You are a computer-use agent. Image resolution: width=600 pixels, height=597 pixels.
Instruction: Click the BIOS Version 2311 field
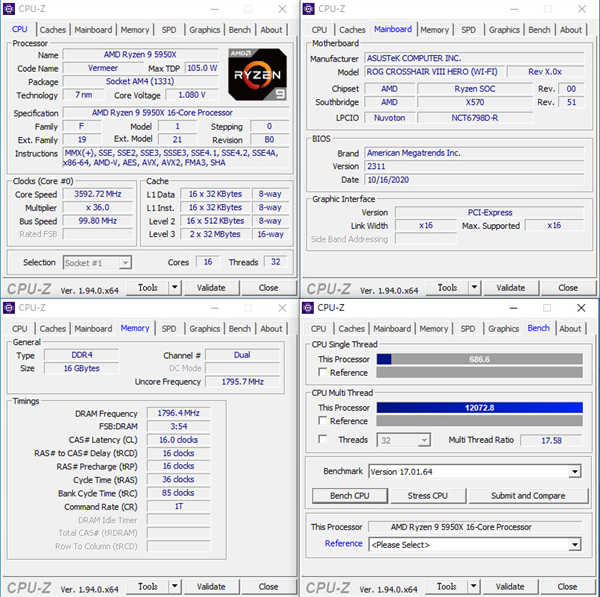(474, 166)
